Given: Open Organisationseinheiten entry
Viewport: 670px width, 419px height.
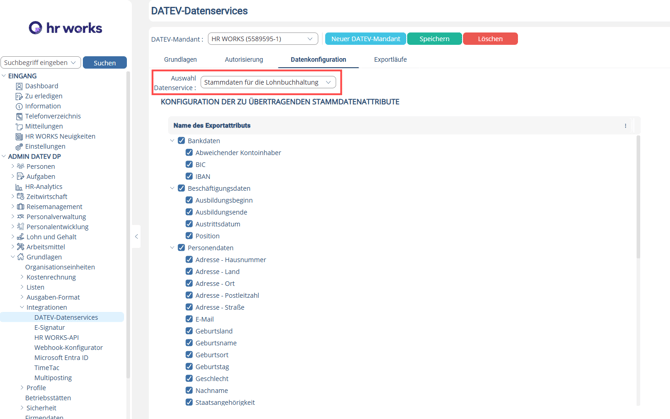Looking at the screenshot, I should tap(60, 267).
